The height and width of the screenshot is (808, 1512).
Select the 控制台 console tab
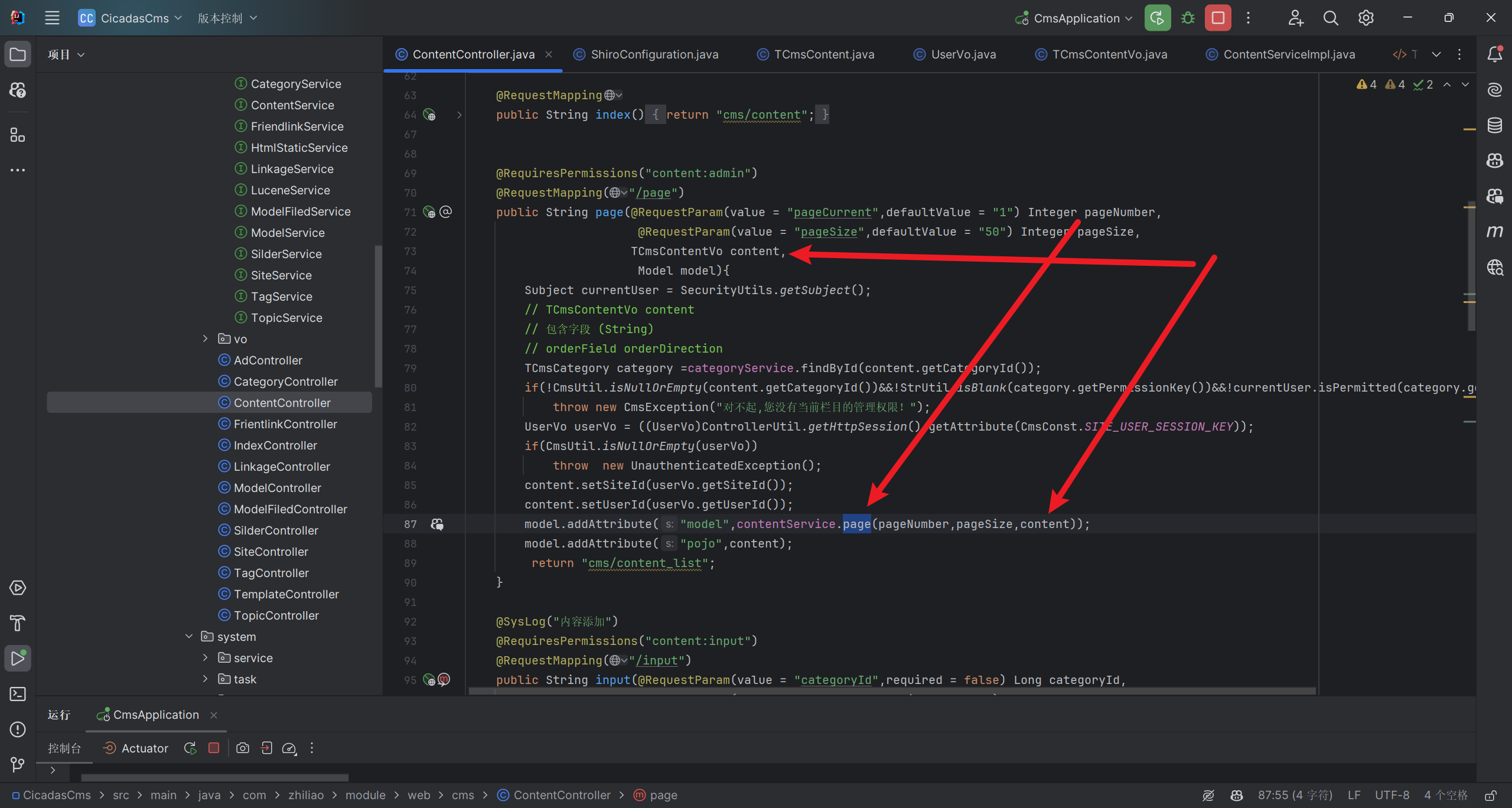64,748
